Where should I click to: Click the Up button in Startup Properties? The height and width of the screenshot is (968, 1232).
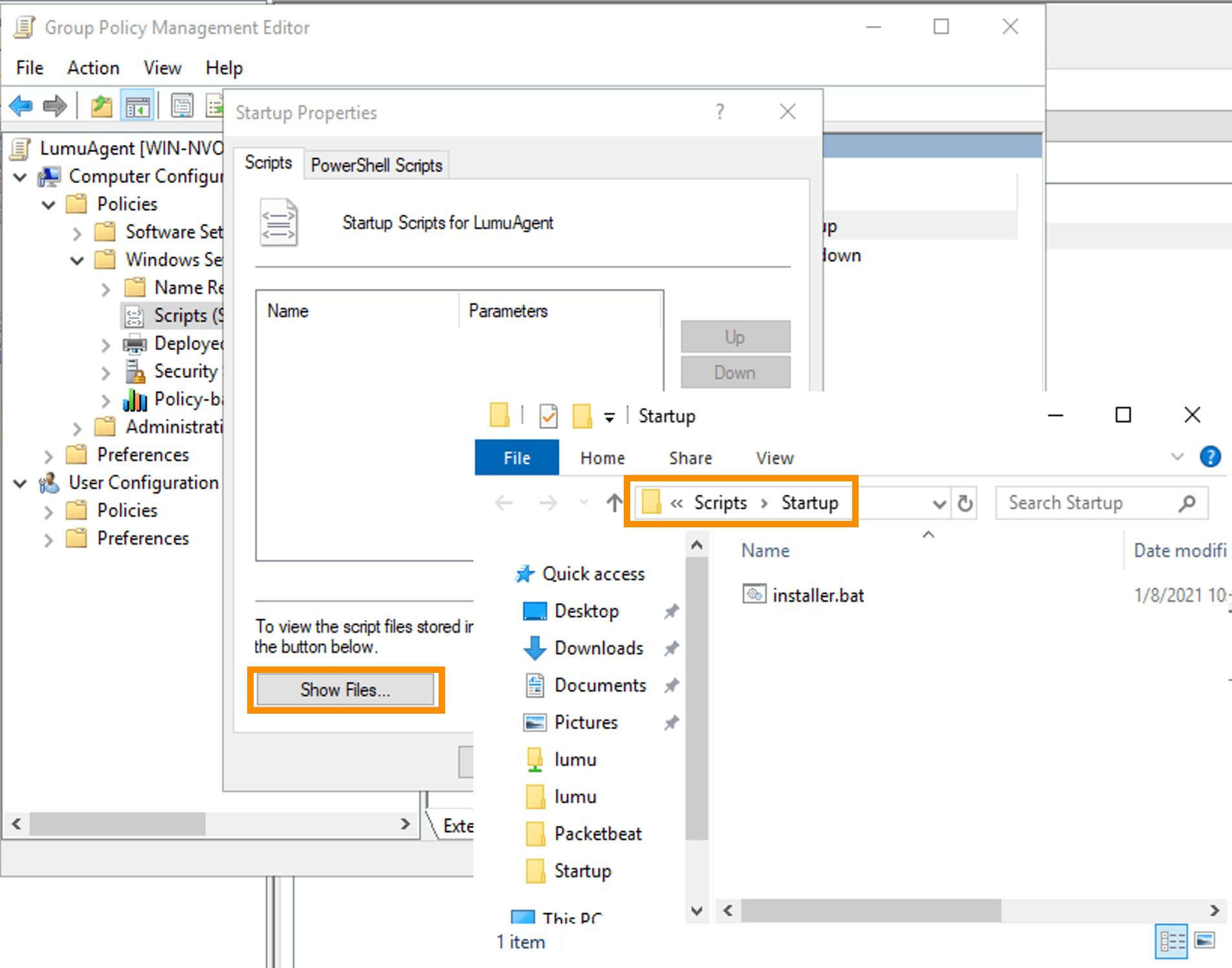735,337
